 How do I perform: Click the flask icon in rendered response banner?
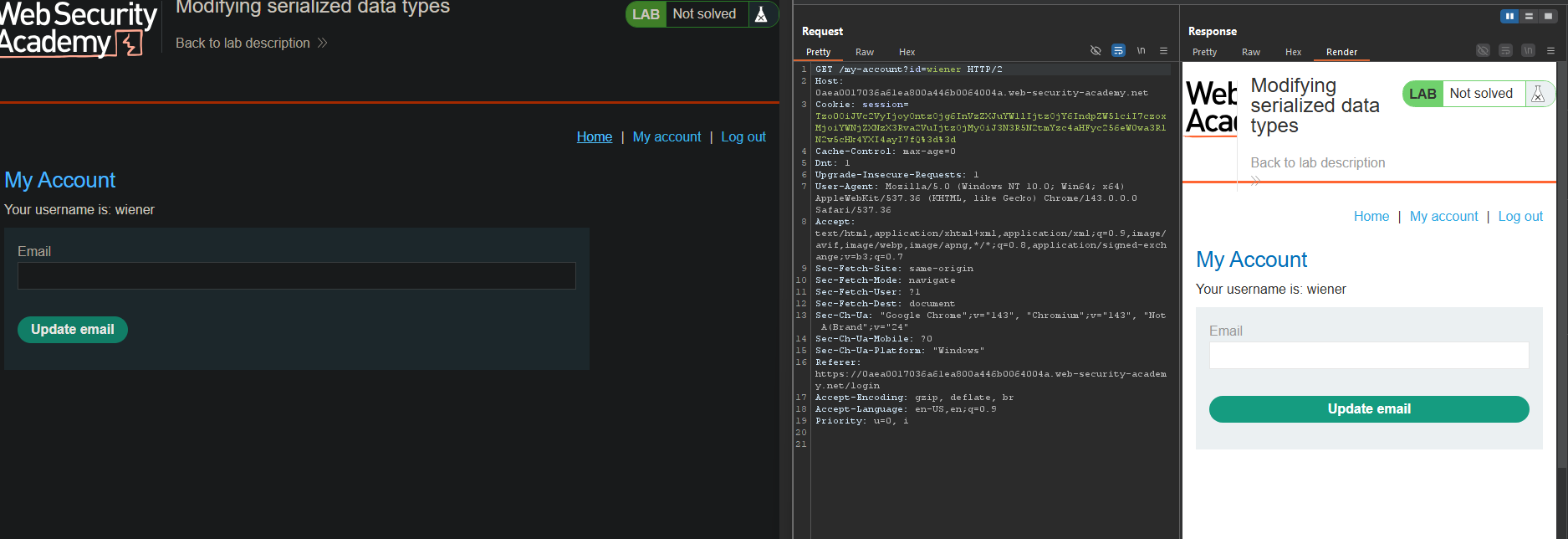[x=1538, y=94]
